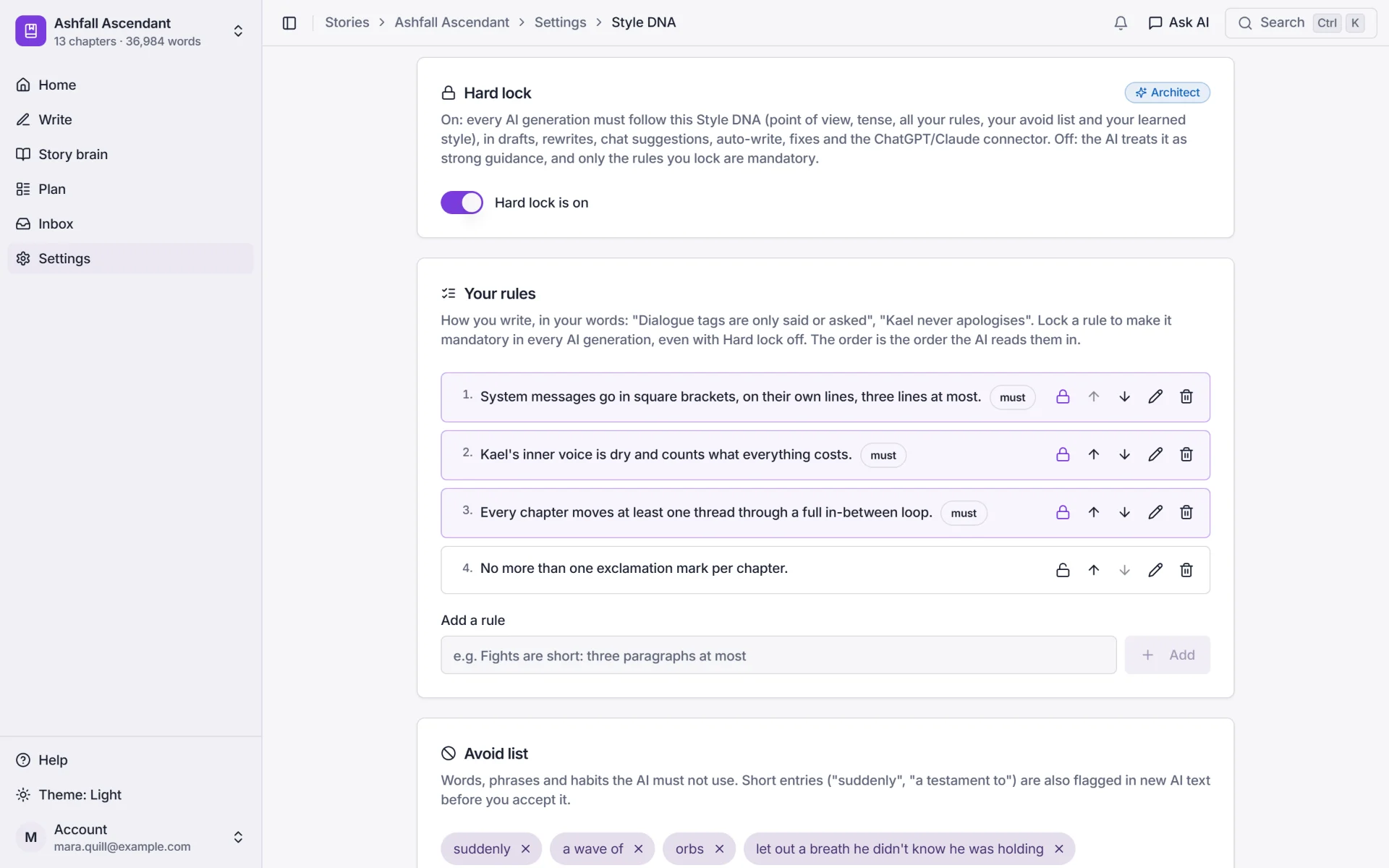Unlock the System messages rule
This screenshot has height=868, width=1389.
pyautogui.click(x=1063, y=397)
